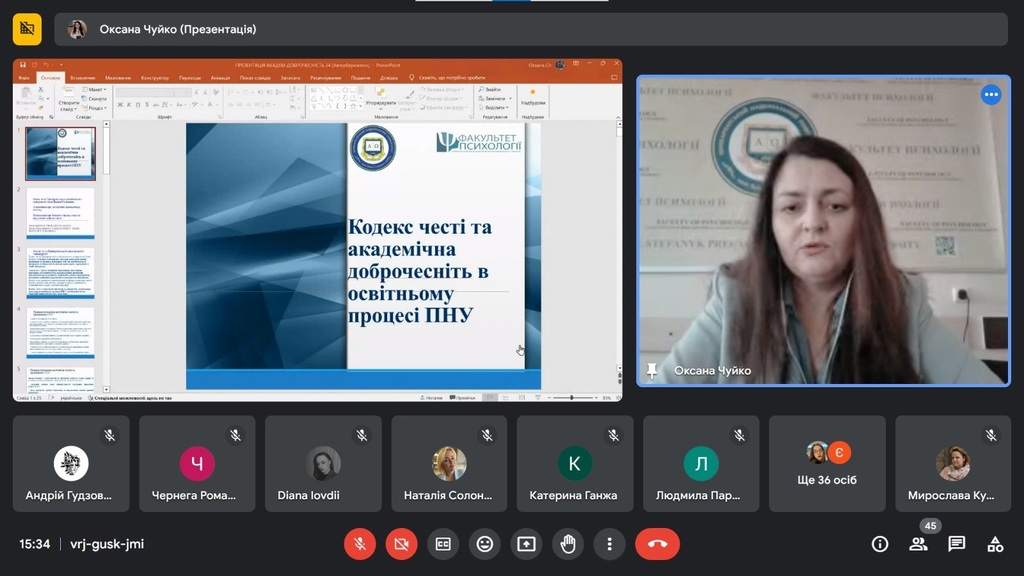Open the meeting details info icon
This screenshot has height=576, width=1024.
(880, 544)
